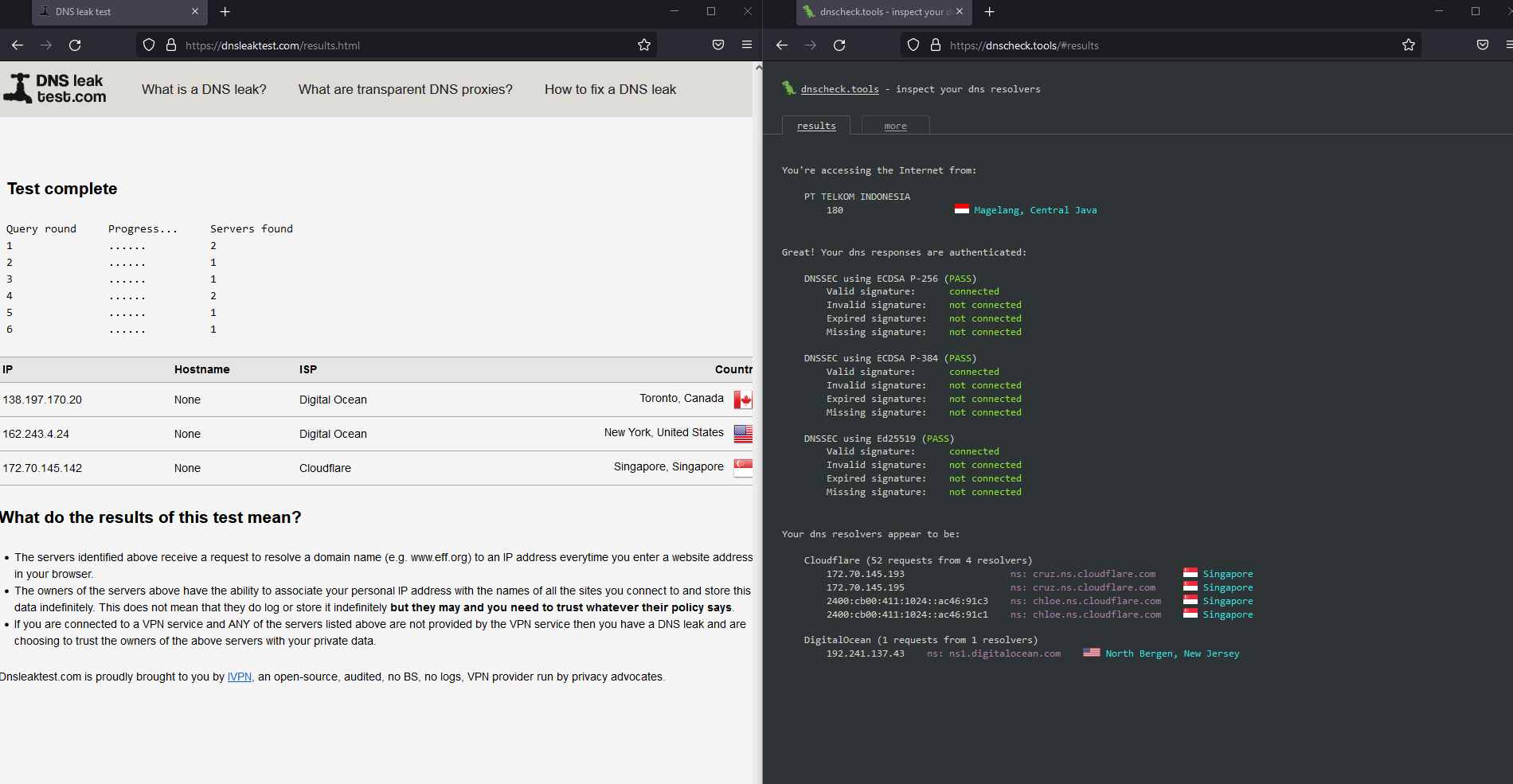Bookmark dnscheck.tools with star icon
Viewport: 1513px width, 784px height.
1409,45
